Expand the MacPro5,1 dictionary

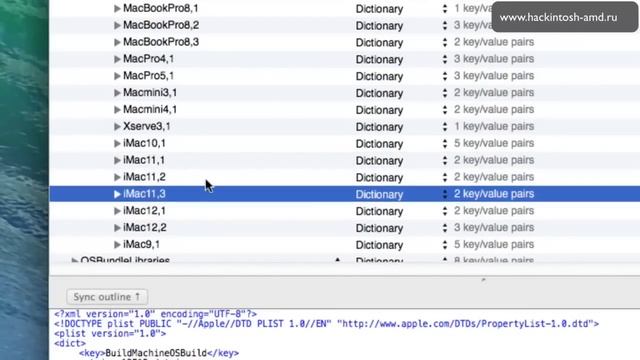pyautogui.click(x=117, y=76)
